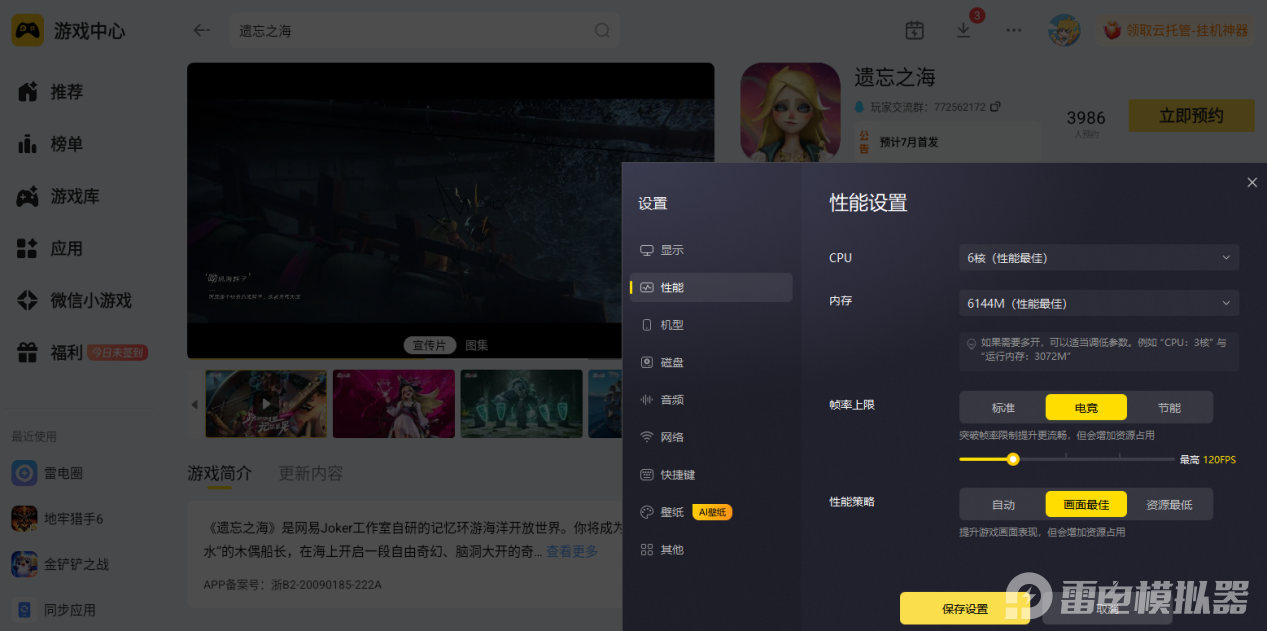Open the 网络 network settings tab

point(711,437)
